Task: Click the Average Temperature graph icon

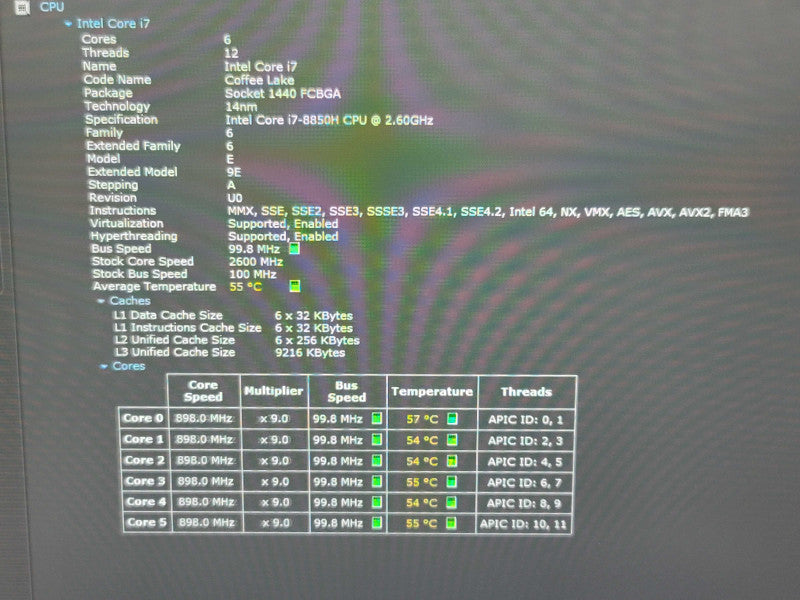Action: coord(294,286)
